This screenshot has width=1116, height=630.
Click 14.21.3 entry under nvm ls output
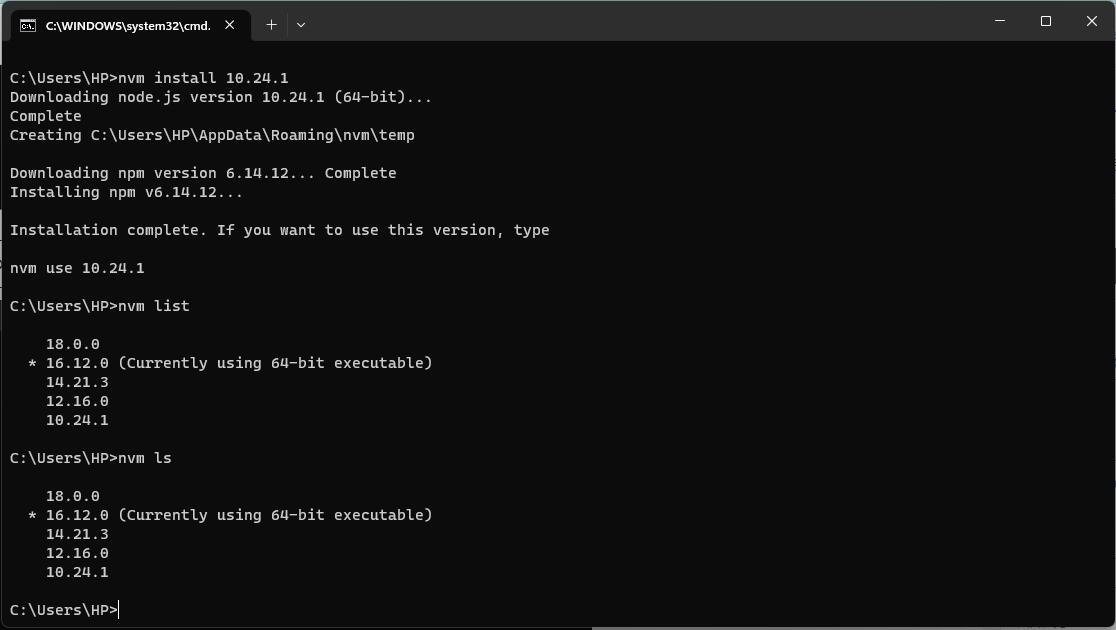coord(77,535)
